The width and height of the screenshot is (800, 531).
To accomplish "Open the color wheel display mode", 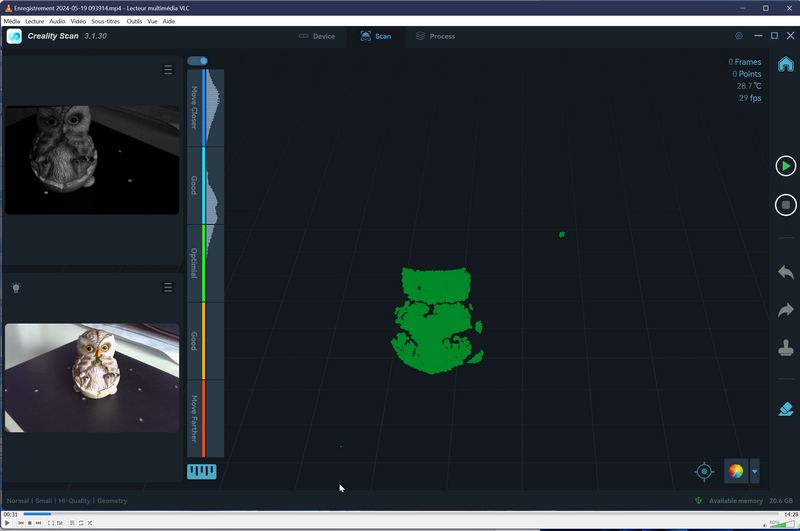I will tap(736, 471).
